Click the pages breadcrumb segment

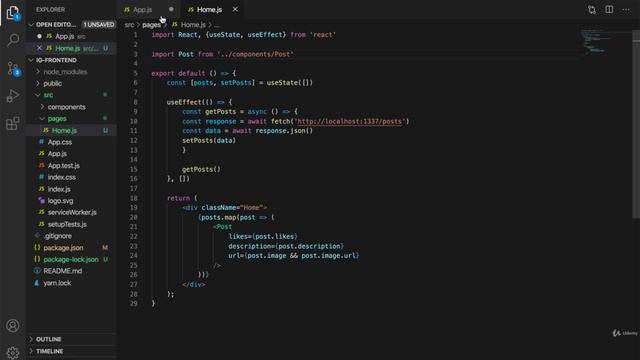tap(151, 25)
